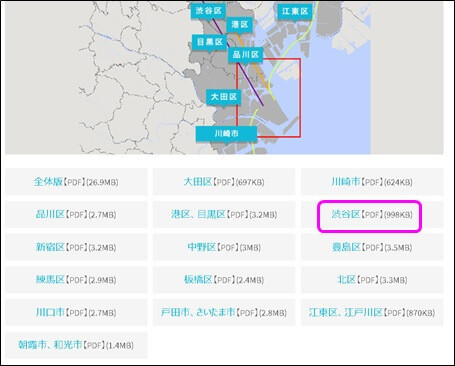
Task: Select the 江東区 label on the map
Action: tap(295, 11)
